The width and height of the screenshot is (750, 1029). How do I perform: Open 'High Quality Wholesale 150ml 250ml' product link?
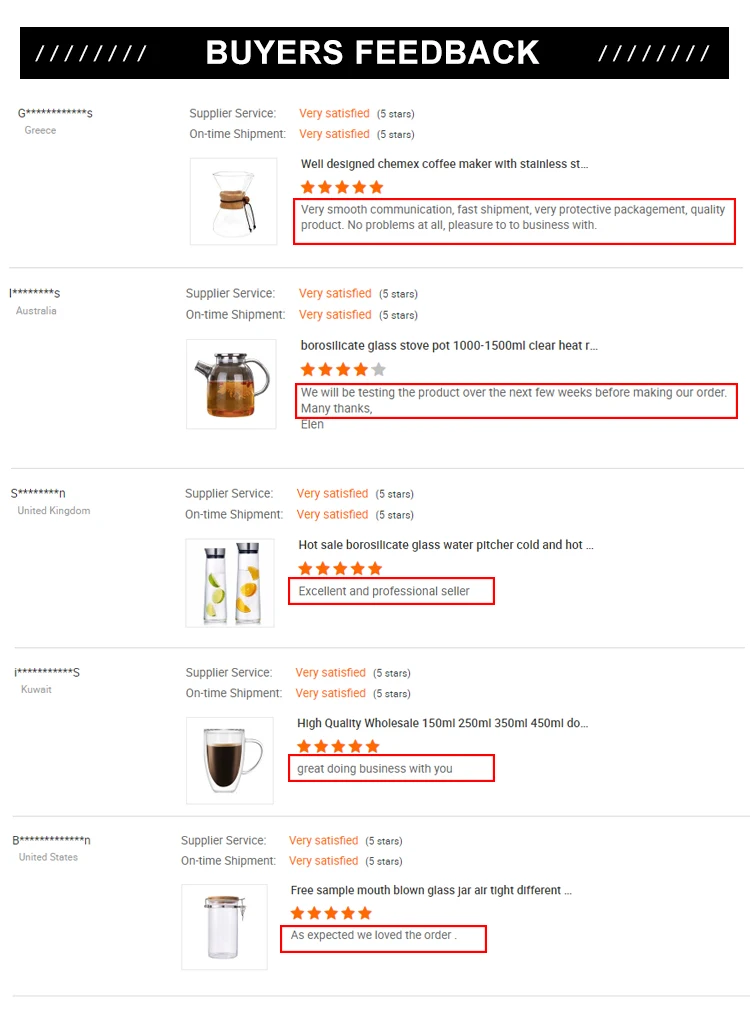click(x=442, y=723)
